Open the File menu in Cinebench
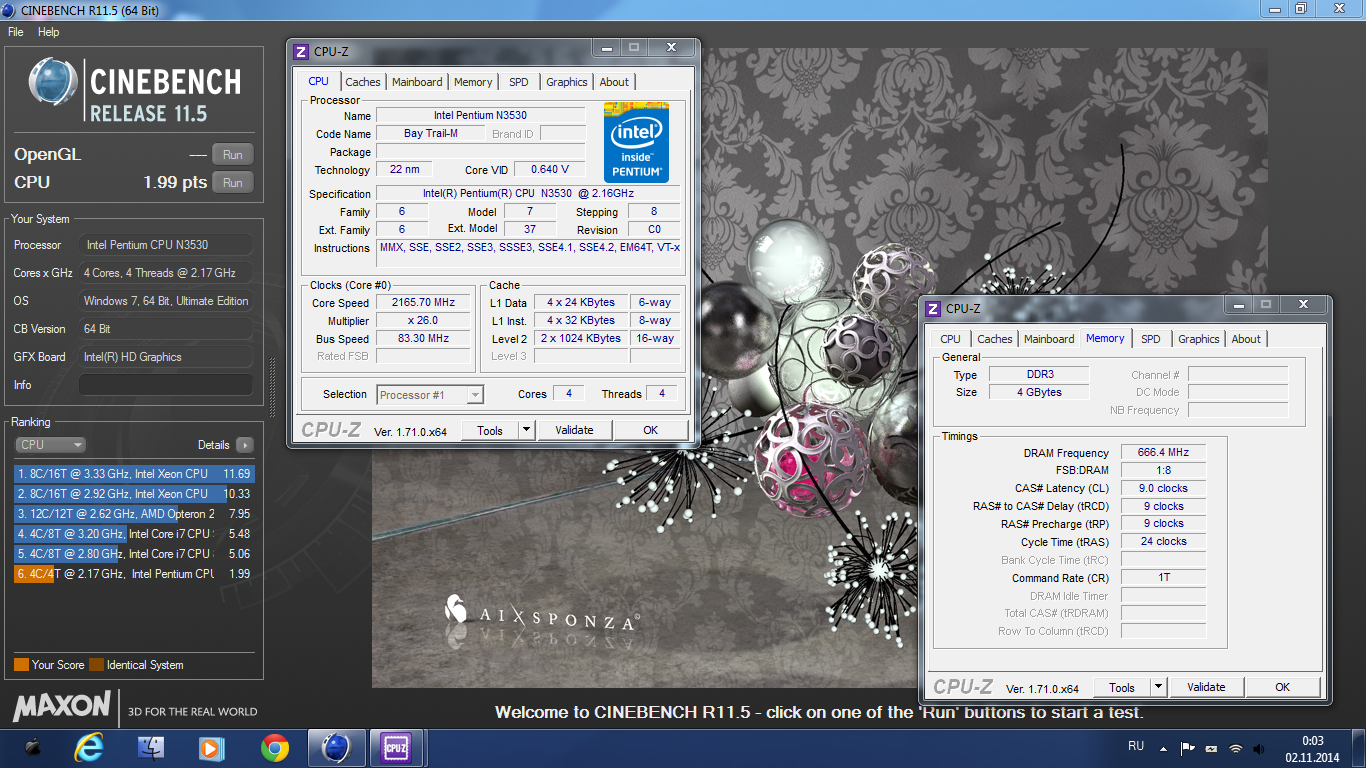Image resolution: width=1366 pixels, height=768 pixels. click(15, 32)
